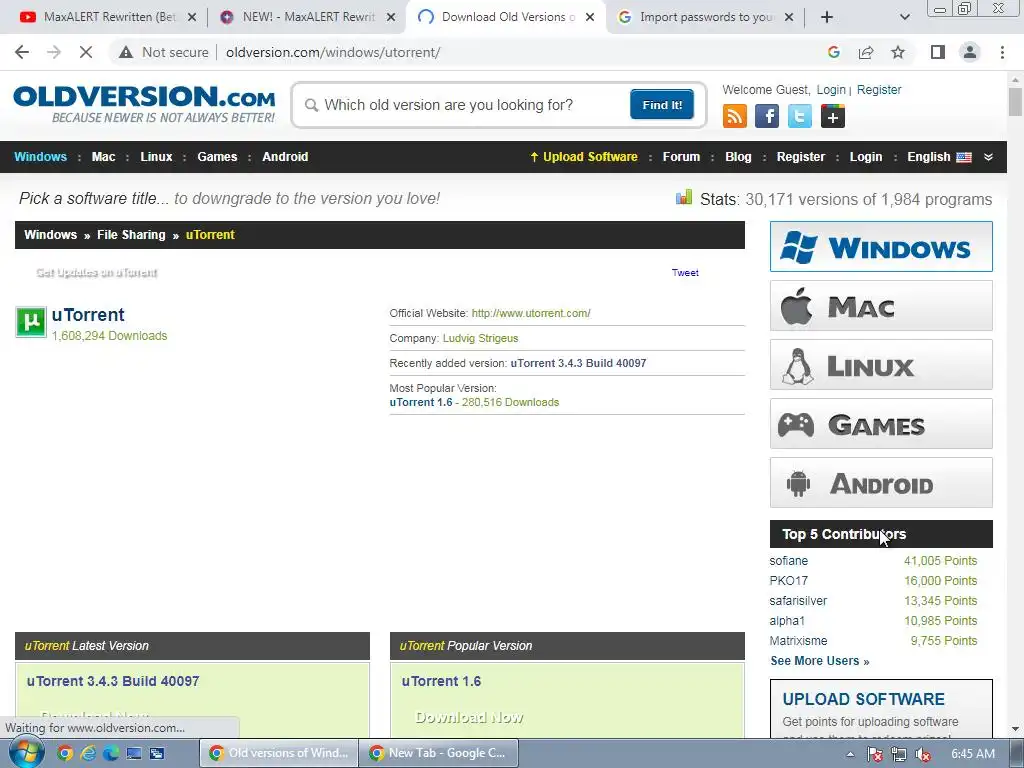Click the Ludvig Strigeus company link
Image resolution: width=1024 pixels, height=768 pixels.
[x=481, y=338]
